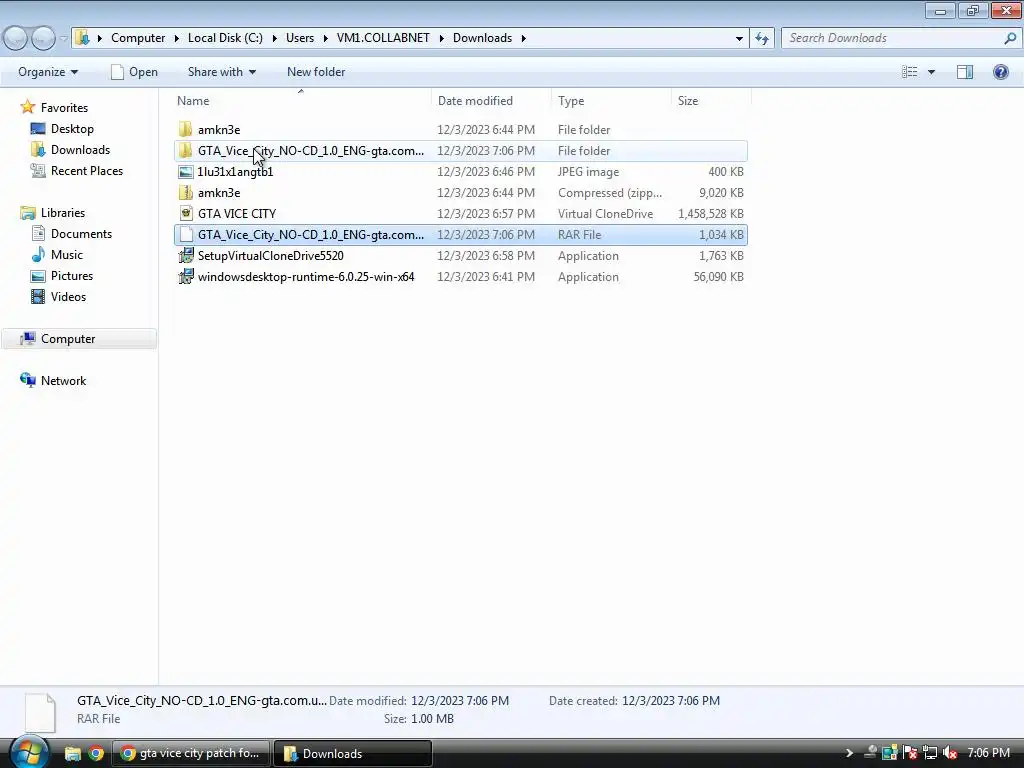The image size is (1024, 768).
Task: Select Downloads in the Favorites list
Action: 80,150
